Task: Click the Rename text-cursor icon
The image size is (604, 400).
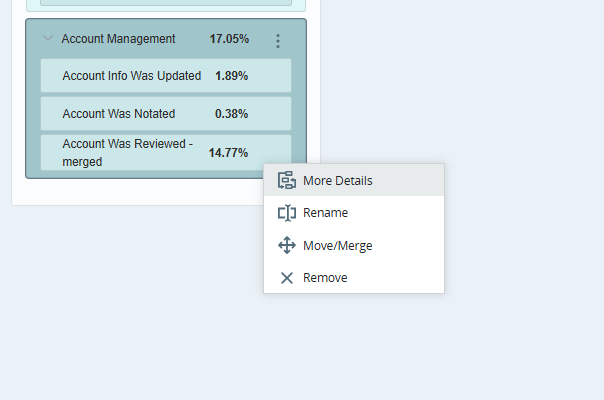Action: pyautogui.click(x=287, y=213)
